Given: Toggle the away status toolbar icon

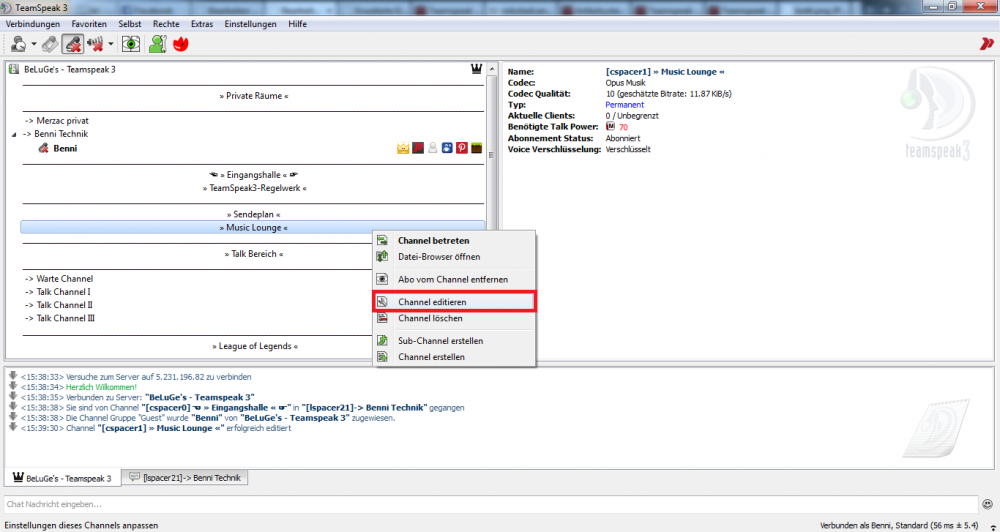Looking at the screenshot, I should click(18, 44).
